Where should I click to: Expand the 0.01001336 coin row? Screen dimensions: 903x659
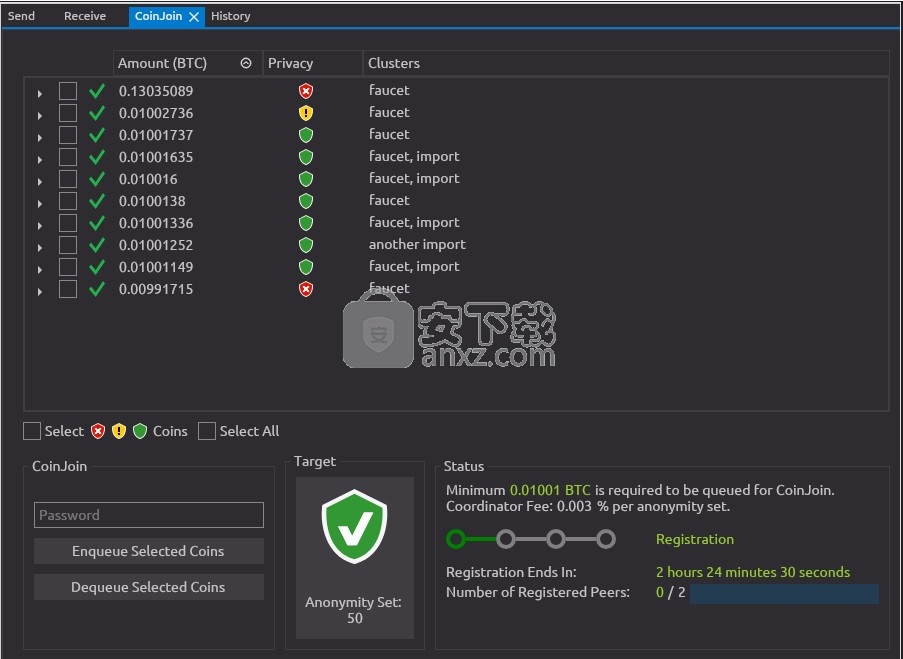click(40, 225)
